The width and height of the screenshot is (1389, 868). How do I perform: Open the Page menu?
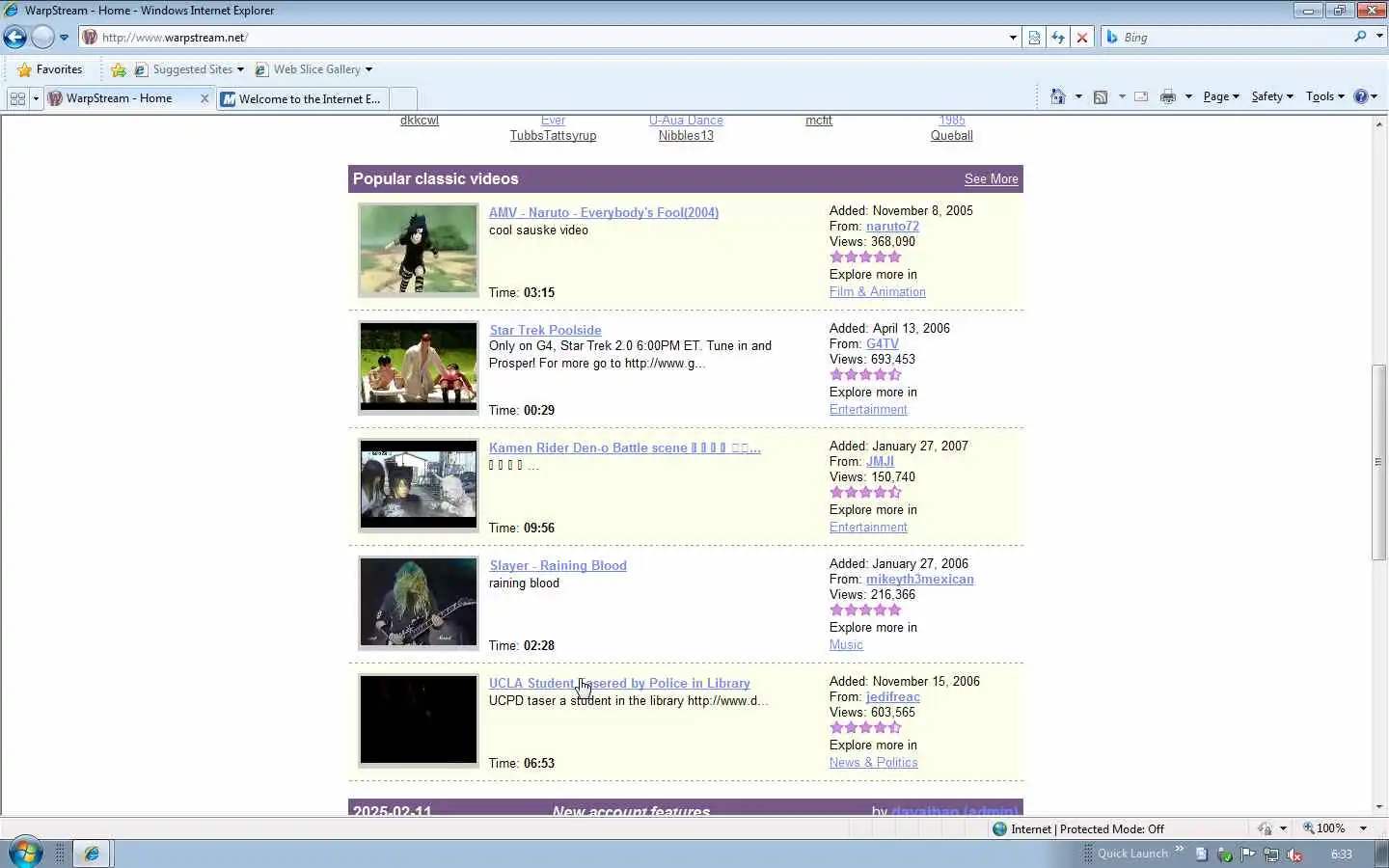click(x=1221, y=96)
